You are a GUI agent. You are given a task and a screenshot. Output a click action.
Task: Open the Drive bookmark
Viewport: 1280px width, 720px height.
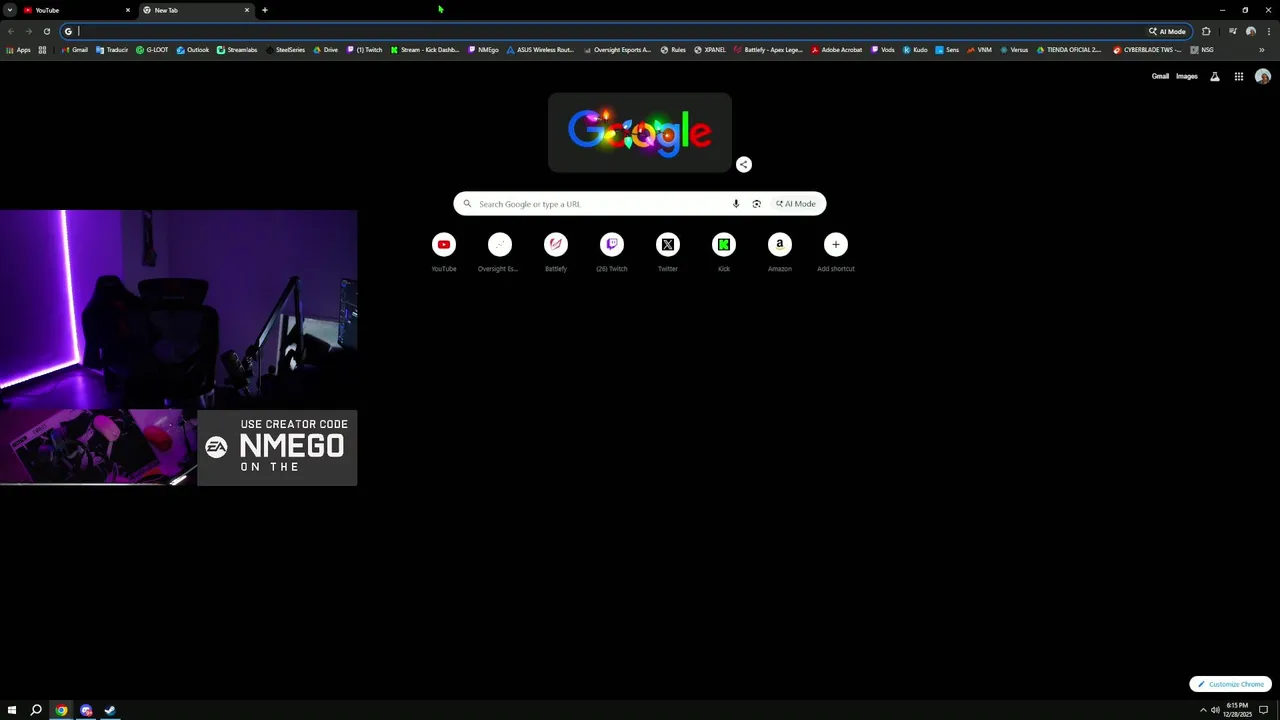click(326, 49)
